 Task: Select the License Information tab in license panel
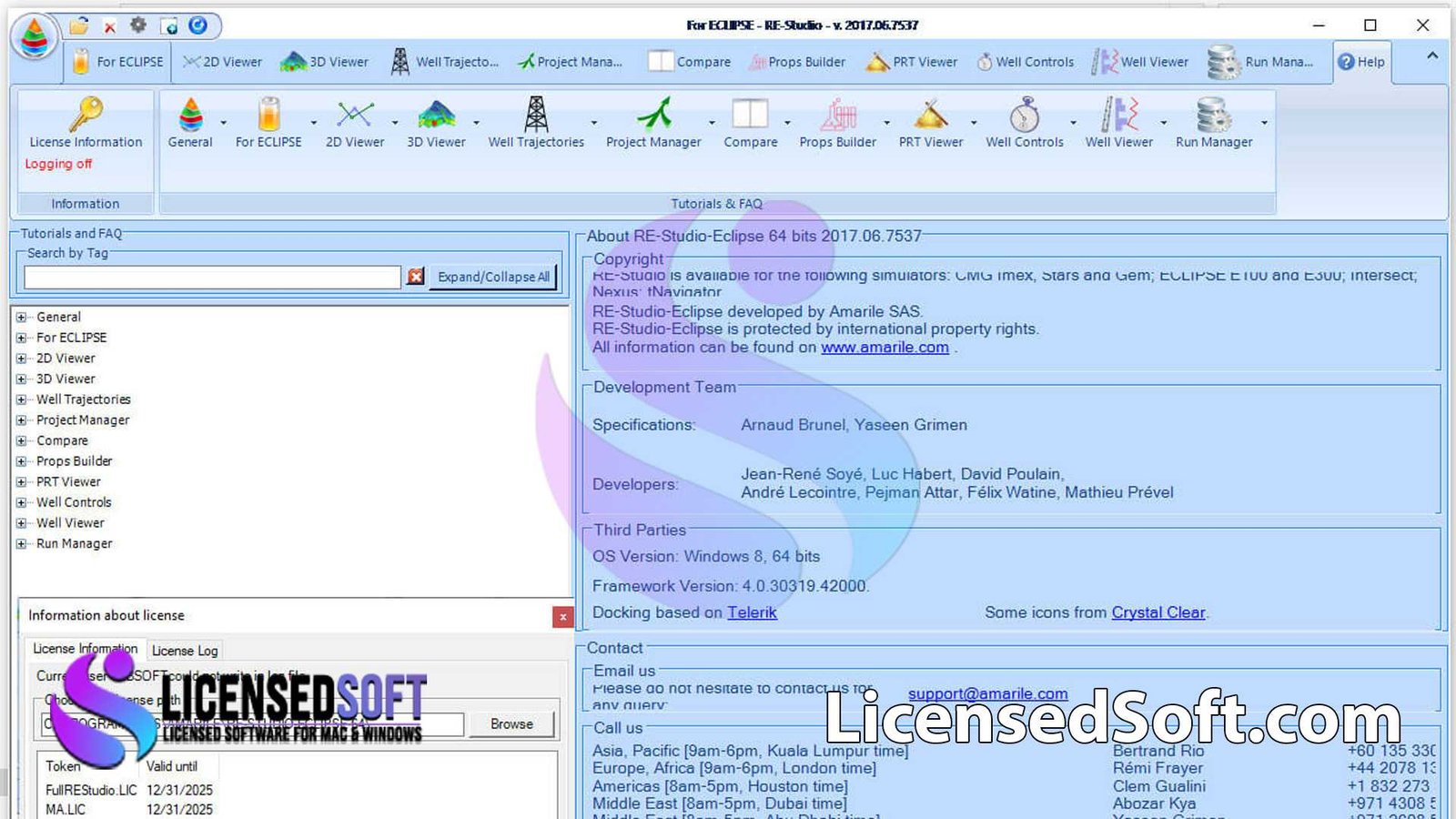[85, 649]
